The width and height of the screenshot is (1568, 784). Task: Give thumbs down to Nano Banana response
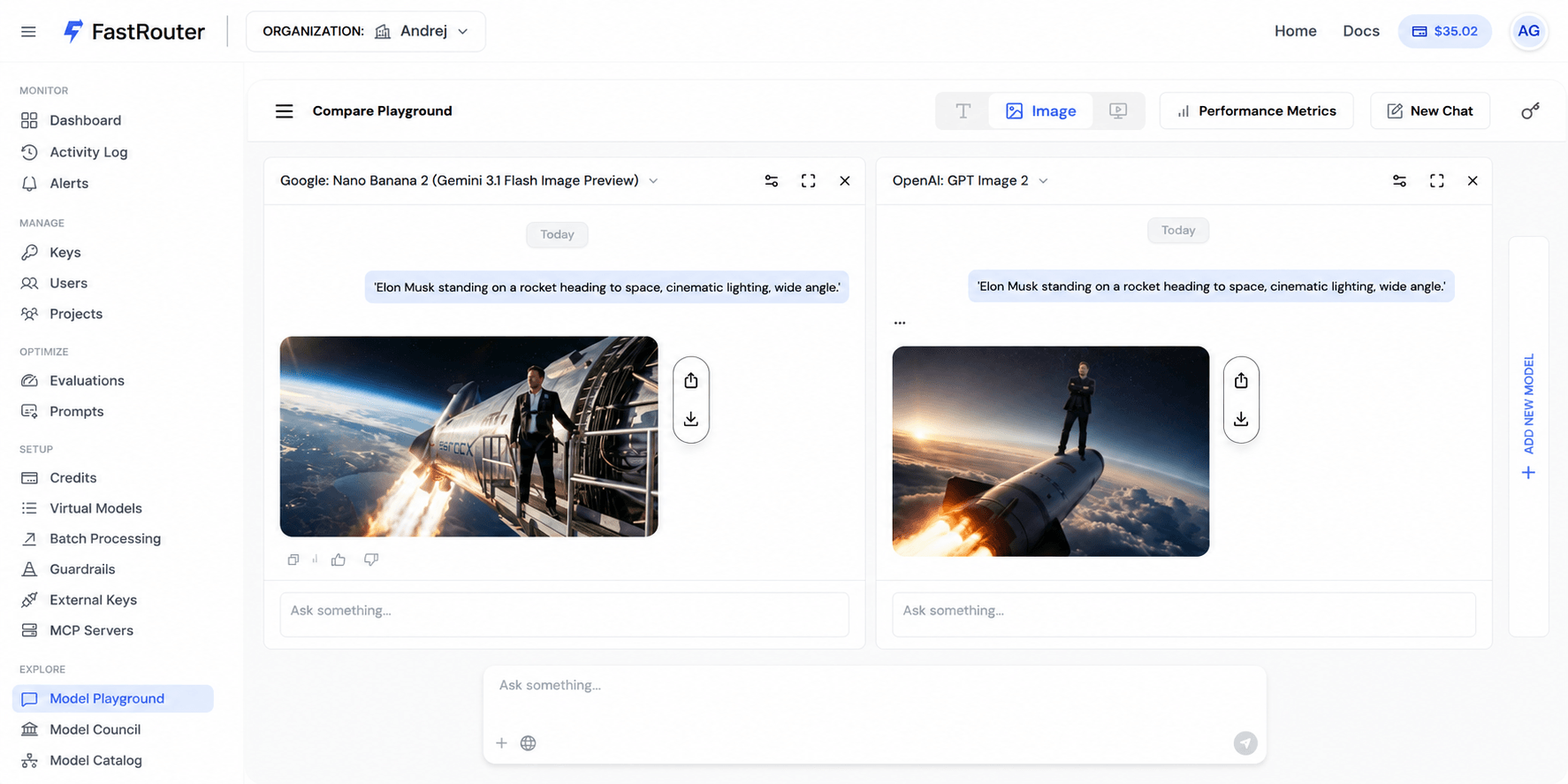pyautogui.click(x=371, y=559)
